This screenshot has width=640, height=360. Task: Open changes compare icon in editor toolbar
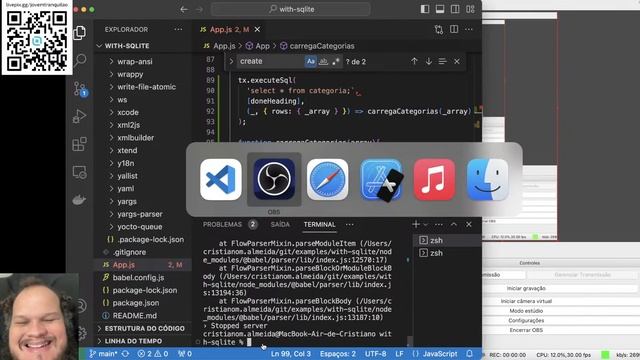click(x=439, y=29)
